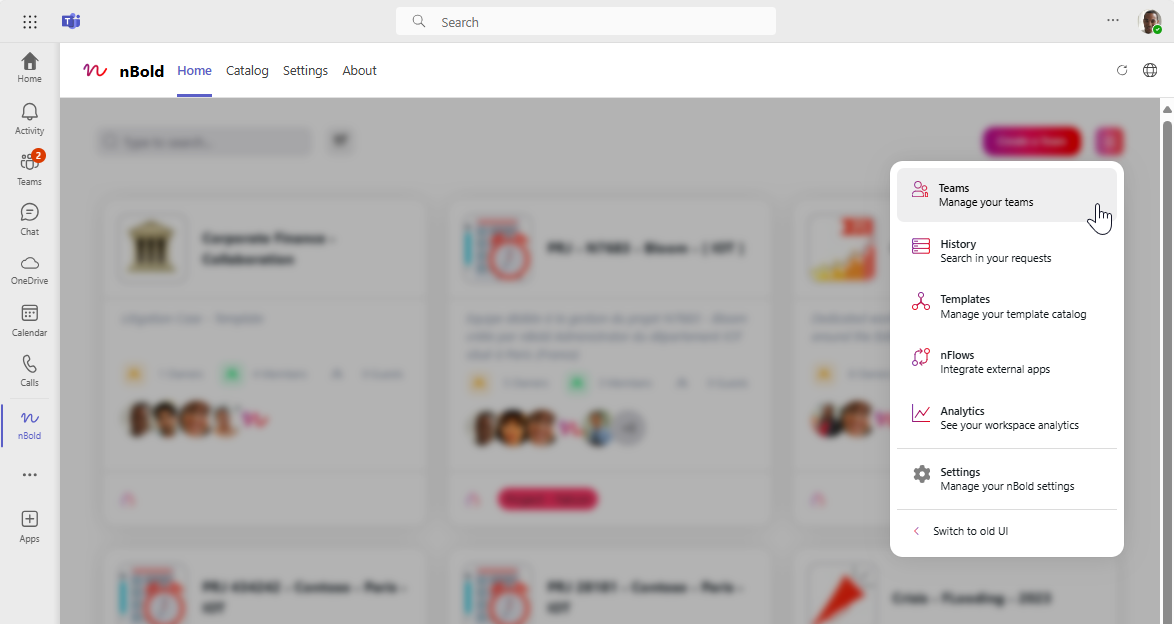Open the app launcher grid icon
This screenshot has height=624, width=1174.
tap(30, 22)
